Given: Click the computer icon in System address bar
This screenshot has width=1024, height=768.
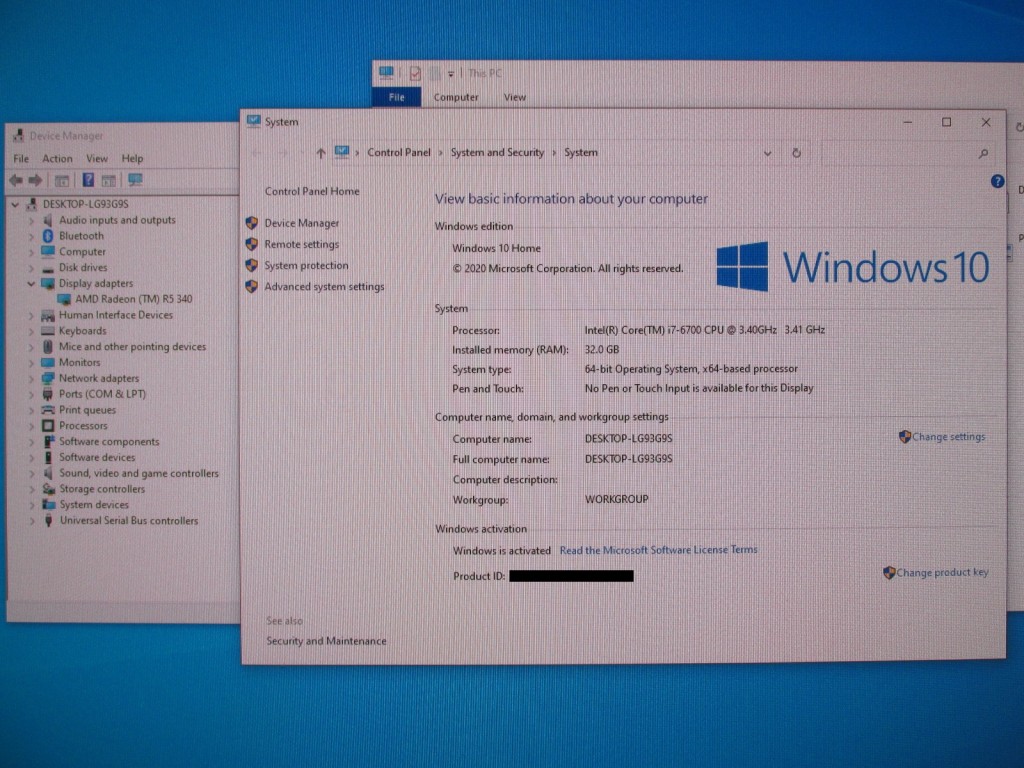Looking at the screenshot, I should (x=342, y=152).
